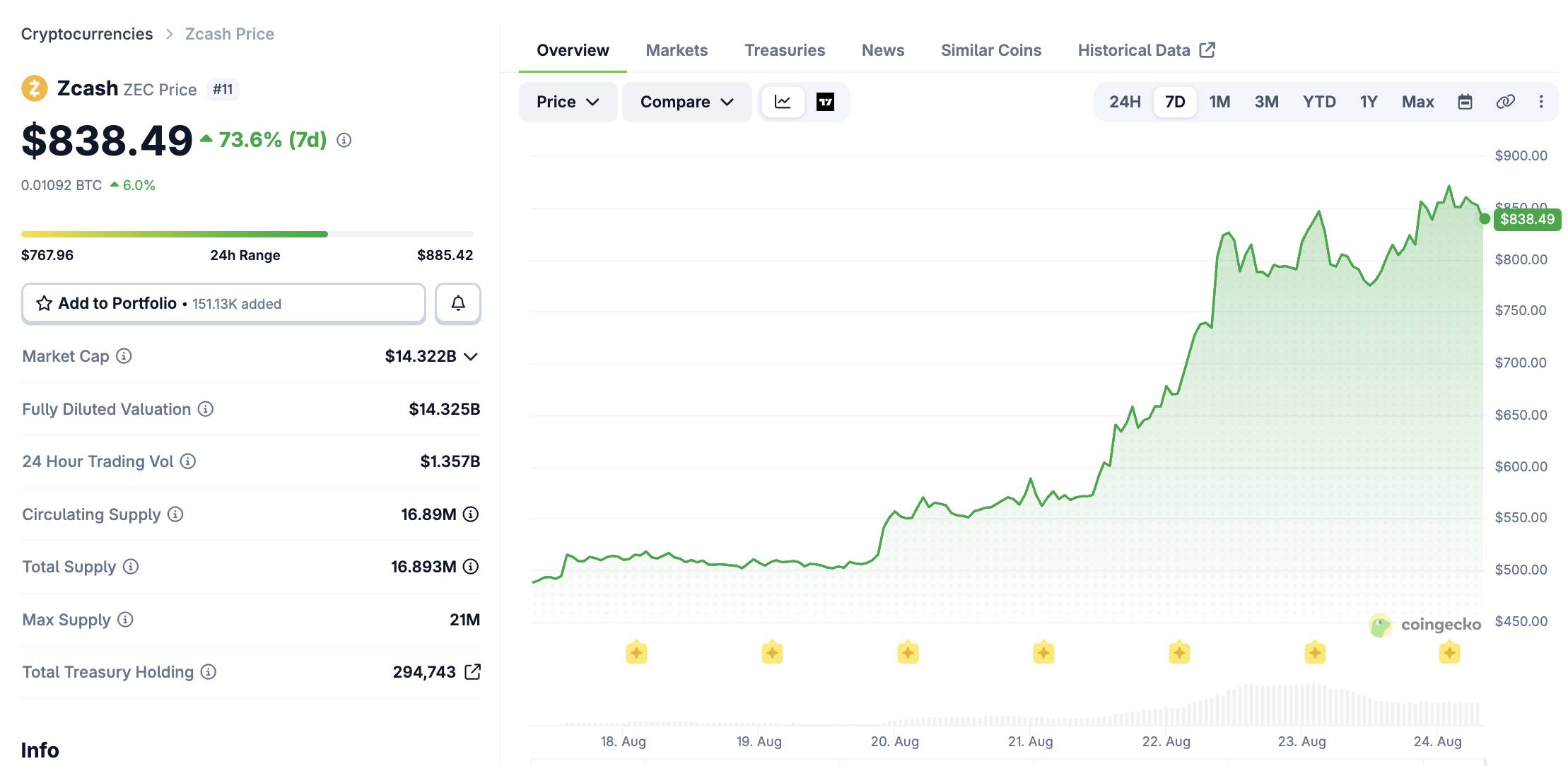The height and width of the screenshot is (766, 1568).
Task: Select the 24H time range
Action: coord(1125,102)
